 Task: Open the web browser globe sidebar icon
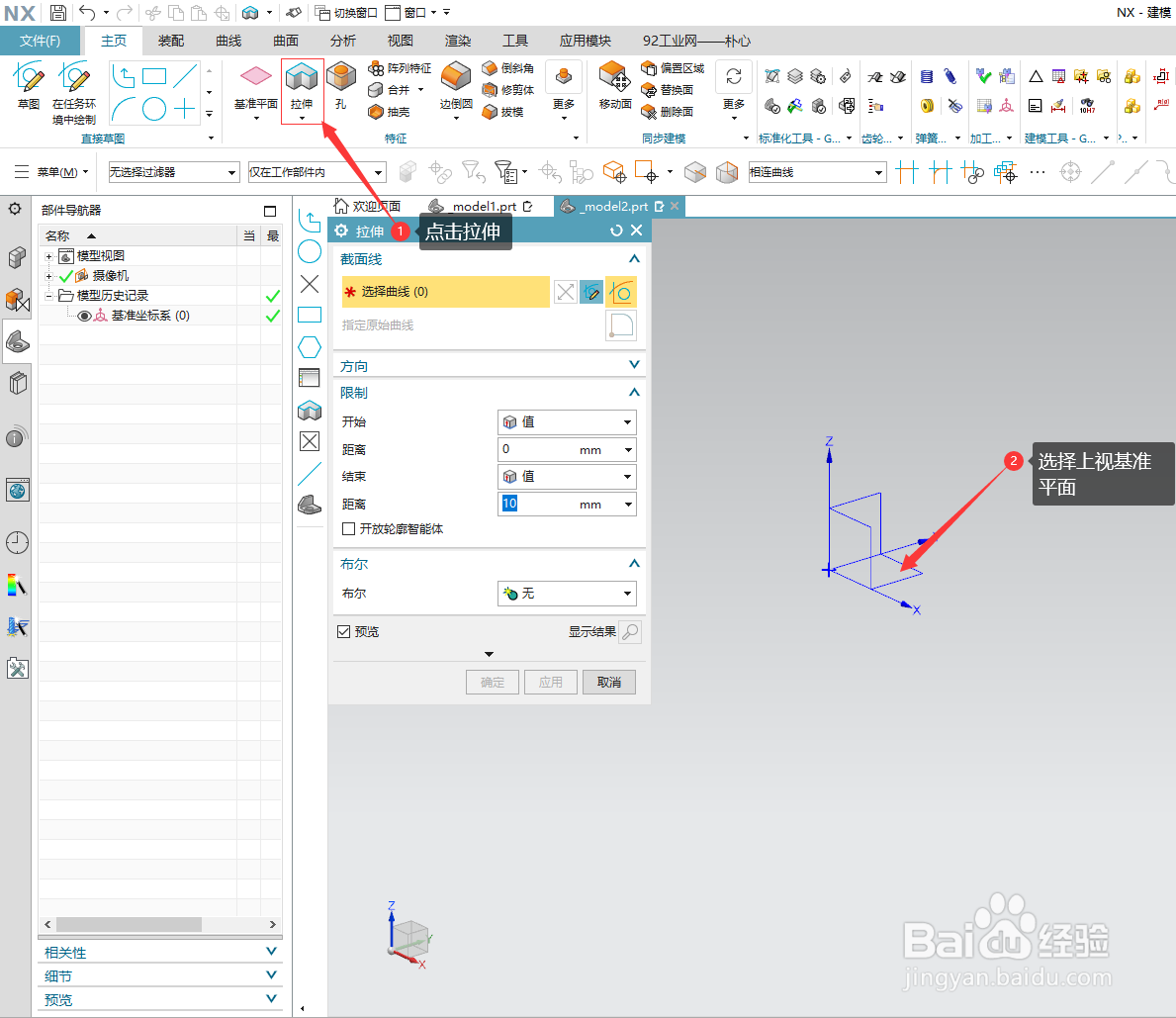coord(17,491)
